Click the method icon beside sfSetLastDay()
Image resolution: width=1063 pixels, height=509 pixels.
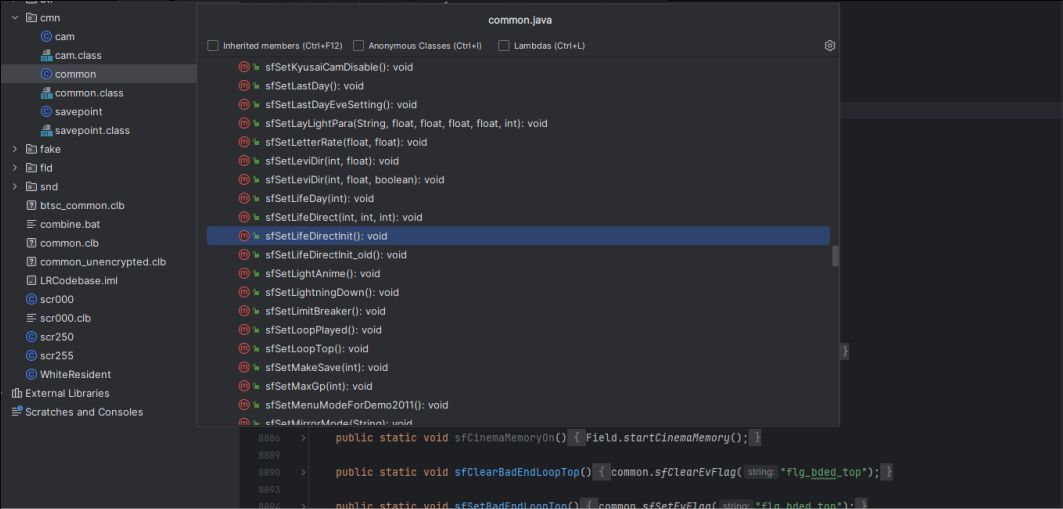(x=244, y=86)
